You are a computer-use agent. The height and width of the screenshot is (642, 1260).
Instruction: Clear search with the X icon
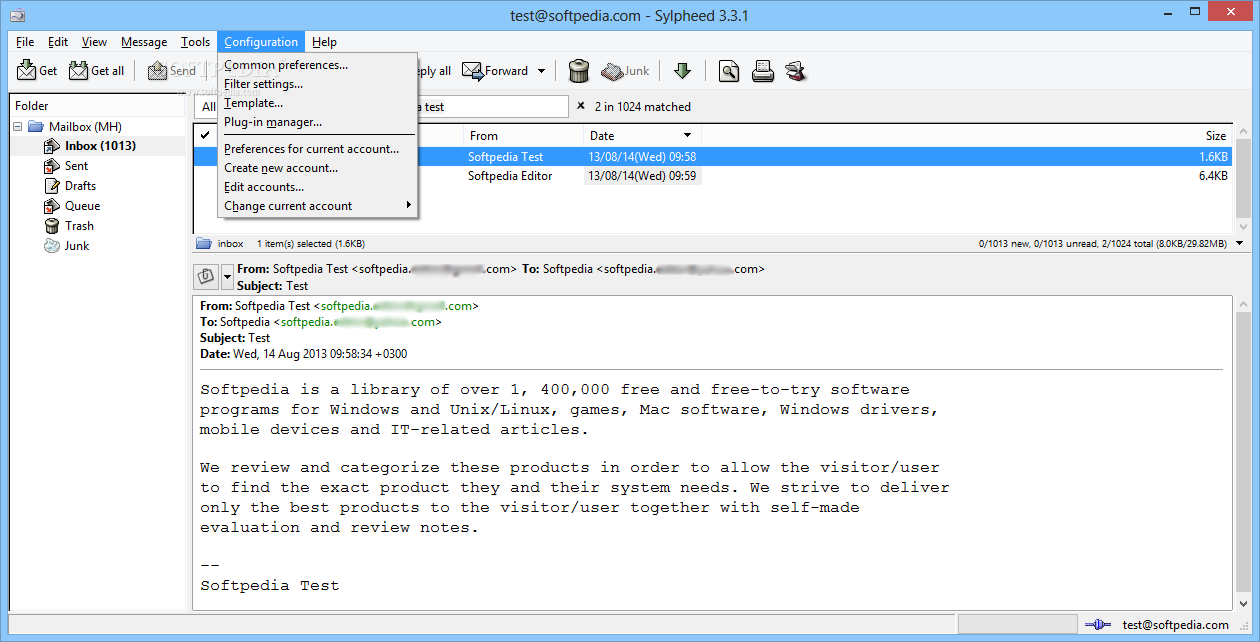point(580,106)
